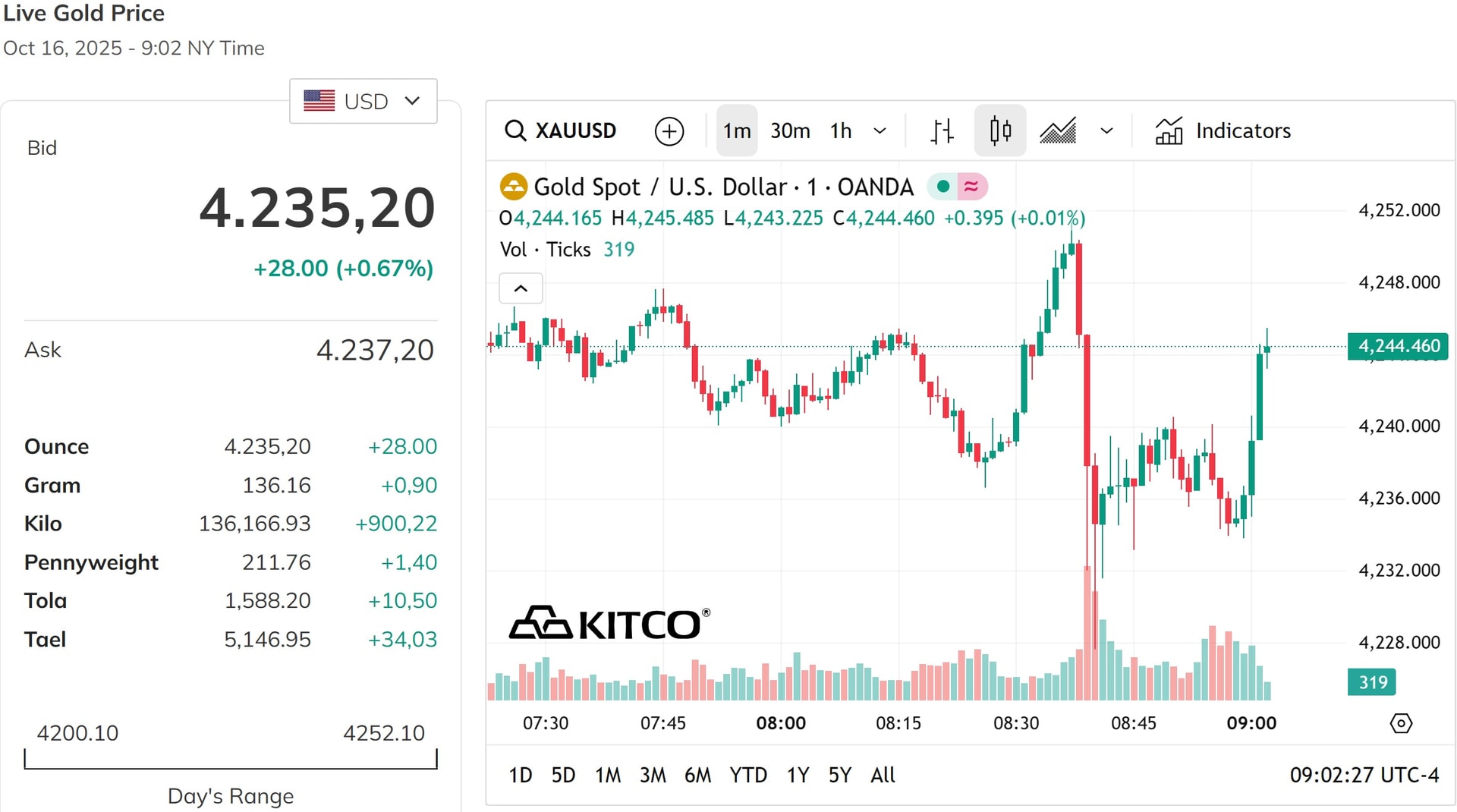Add a symbol to compare with plus icon
The height and width of the screenshot is (812, 1457).
pos(669,131)
